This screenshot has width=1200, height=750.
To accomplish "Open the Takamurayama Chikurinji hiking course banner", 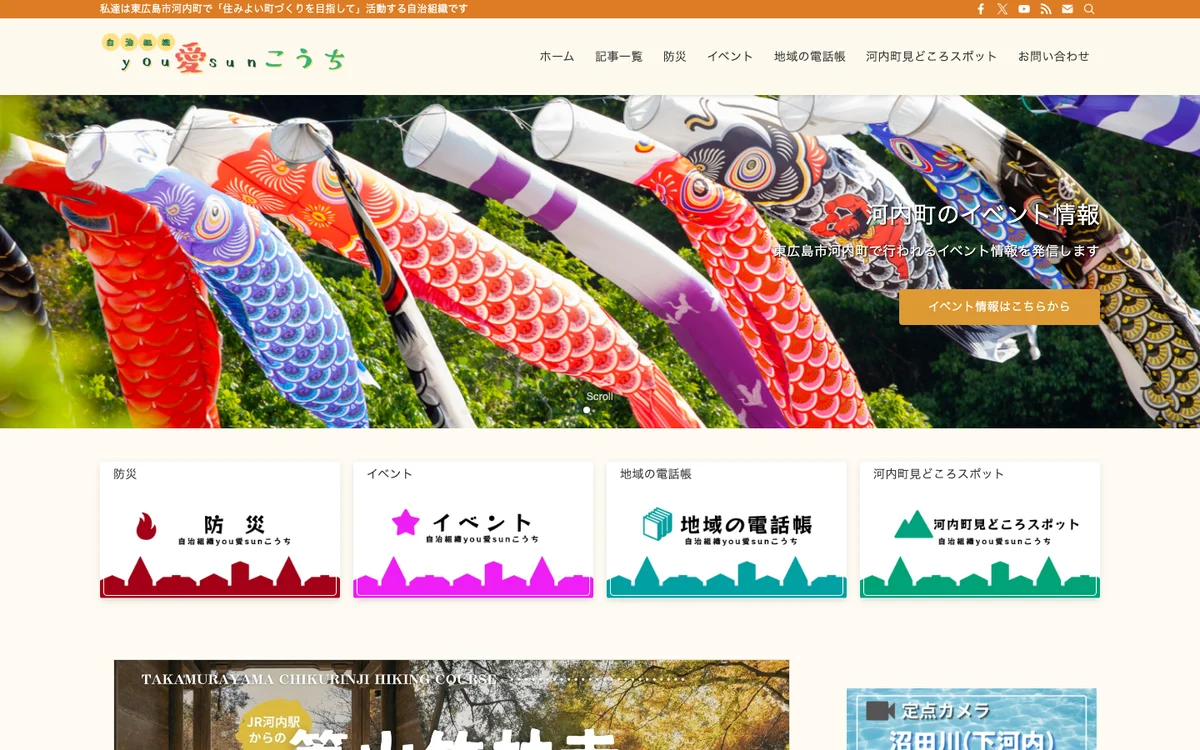I will point(451,705).
